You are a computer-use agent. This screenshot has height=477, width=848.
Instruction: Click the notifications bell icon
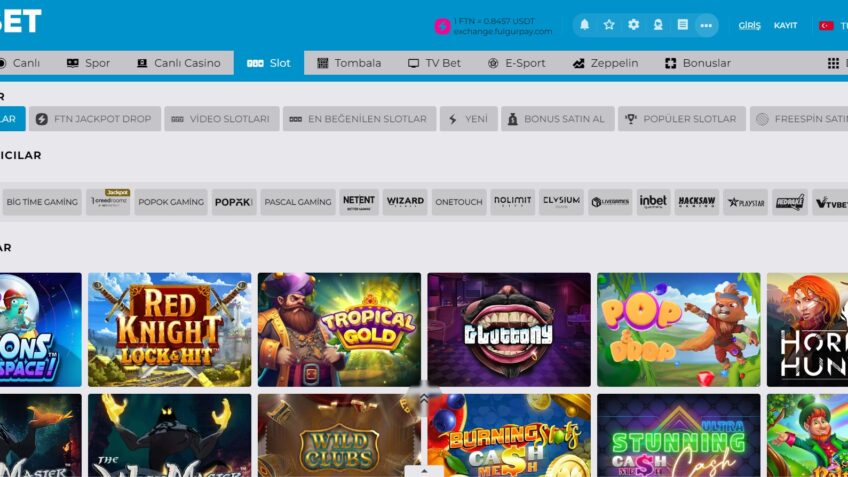pos(584,25)
